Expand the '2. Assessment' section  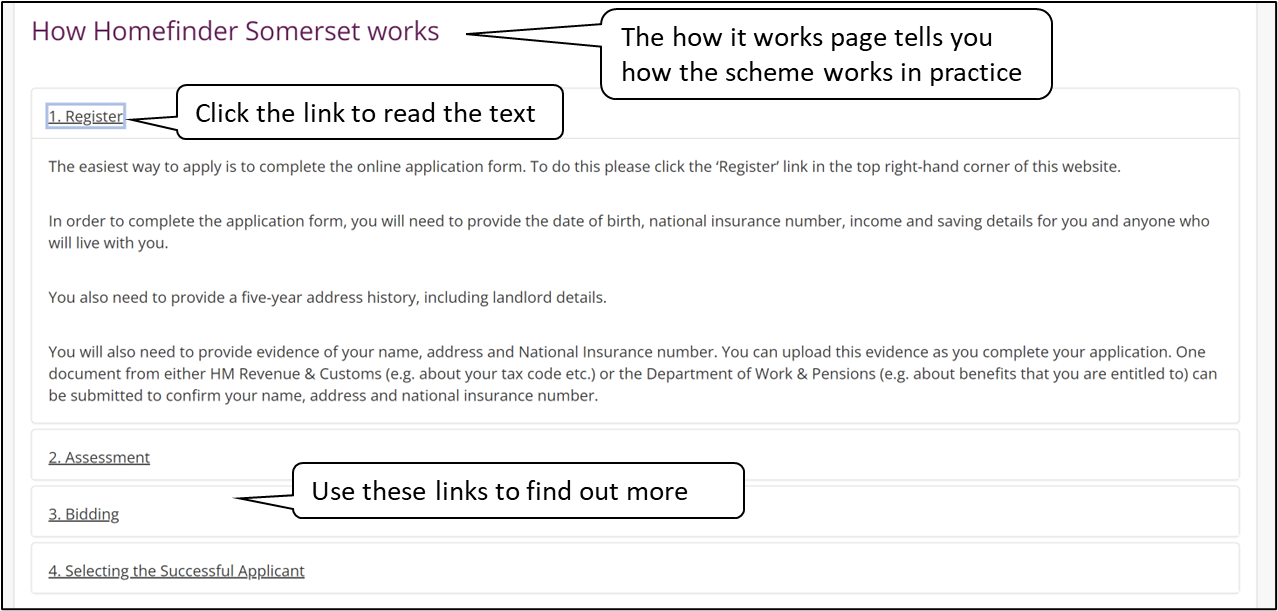[x=99, y=457]
